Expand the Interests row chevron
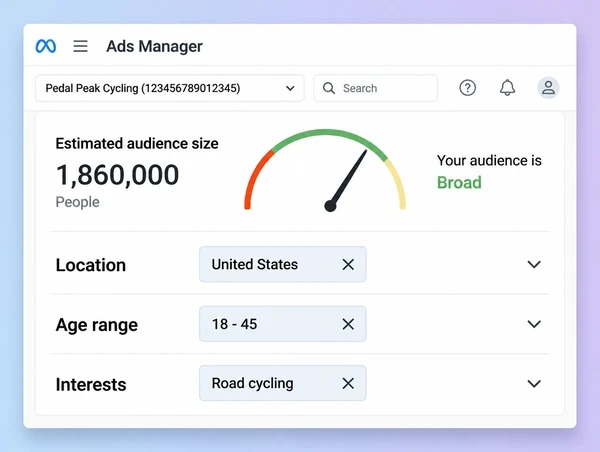Screen dimensions: 600x452 click(534, 383)
